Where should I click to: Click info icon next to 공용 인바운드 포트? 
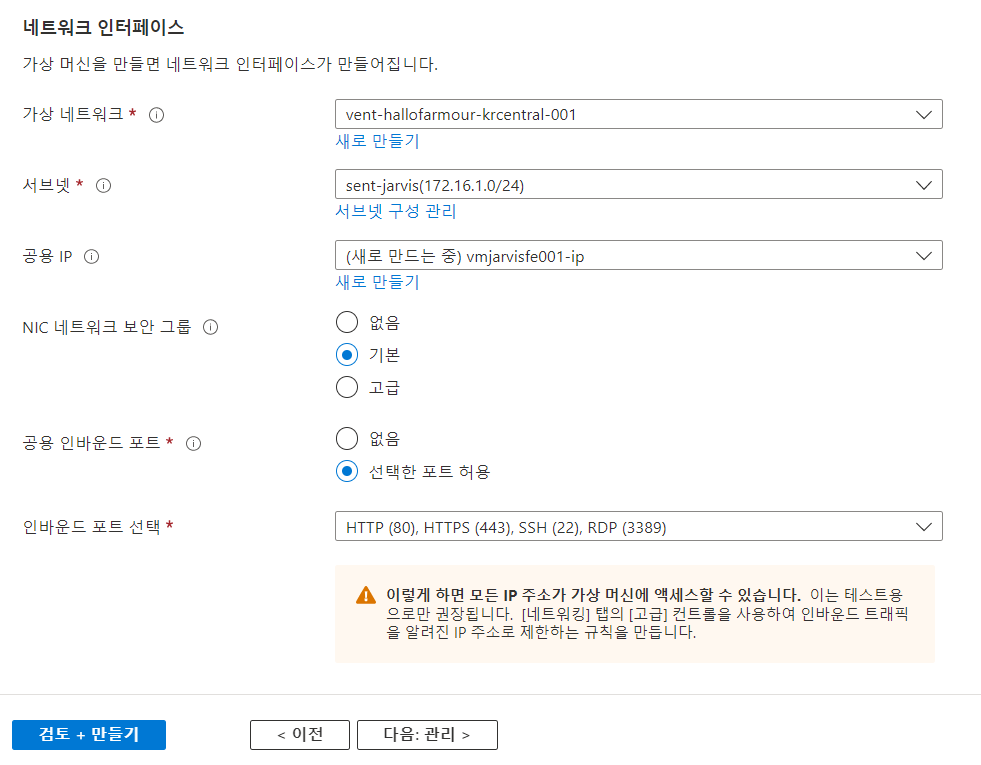193,443
